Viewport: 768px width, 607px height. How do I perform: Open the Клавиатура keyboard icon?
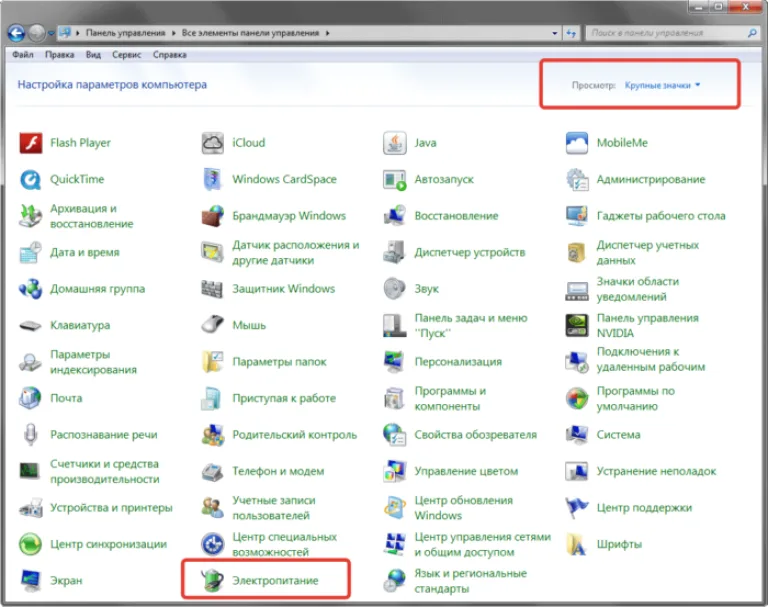coord(30,325)
